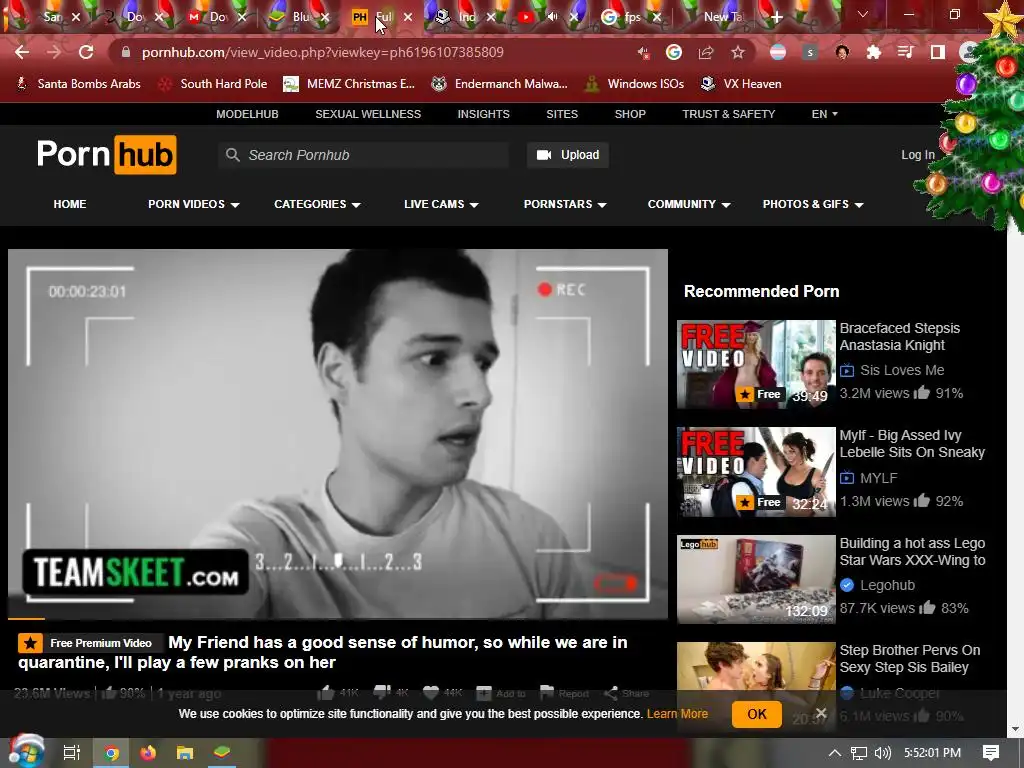Switch to the 'New Ta' tab

722,17
